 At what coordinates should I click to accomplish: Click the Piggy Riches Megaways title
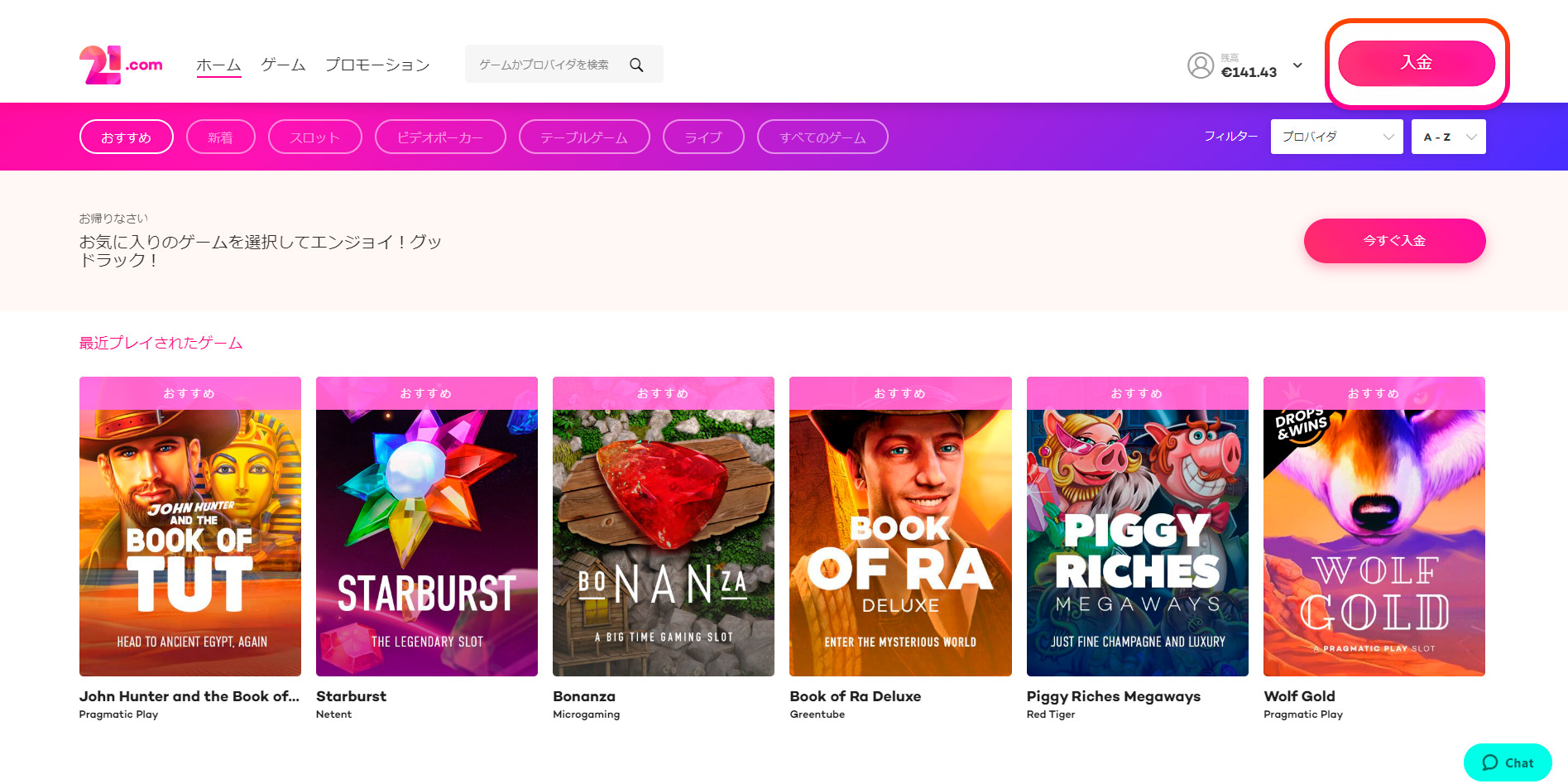tap(1114, 696)
